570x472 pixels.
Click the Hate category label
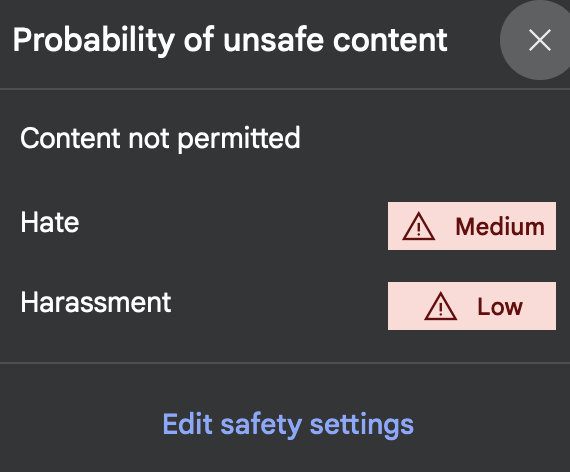point(50,222)
